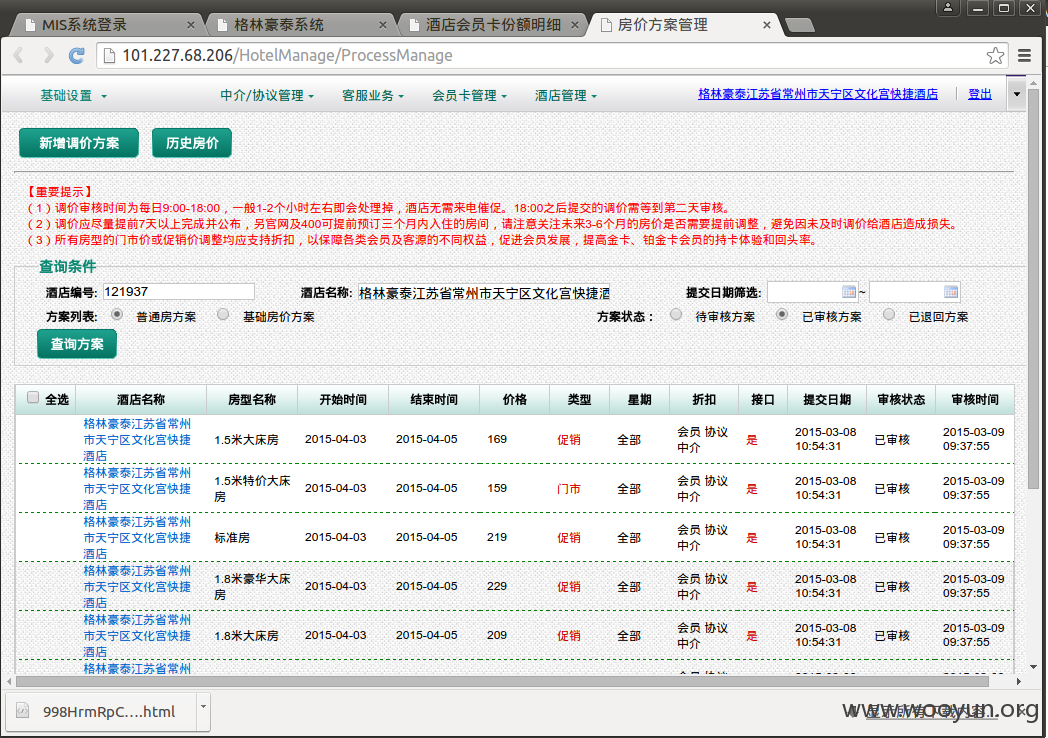Image resolution: width=1048 pixels, height=738 pixels.
Task: Click price 219 in 标准房 row
Action: coord(497,537)
